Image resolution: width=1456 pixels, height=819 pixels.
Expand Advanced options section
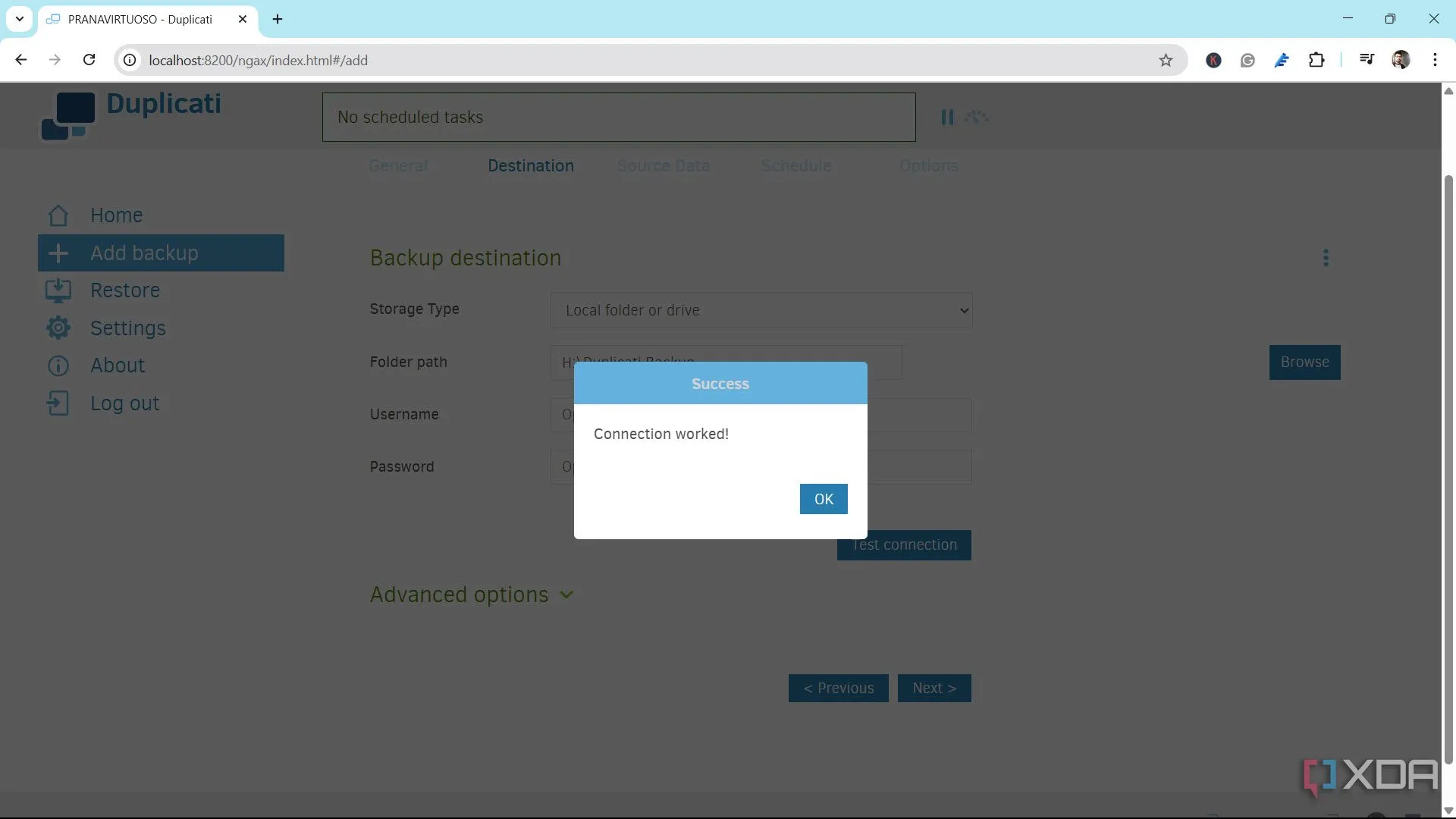(x=472, y=595)
